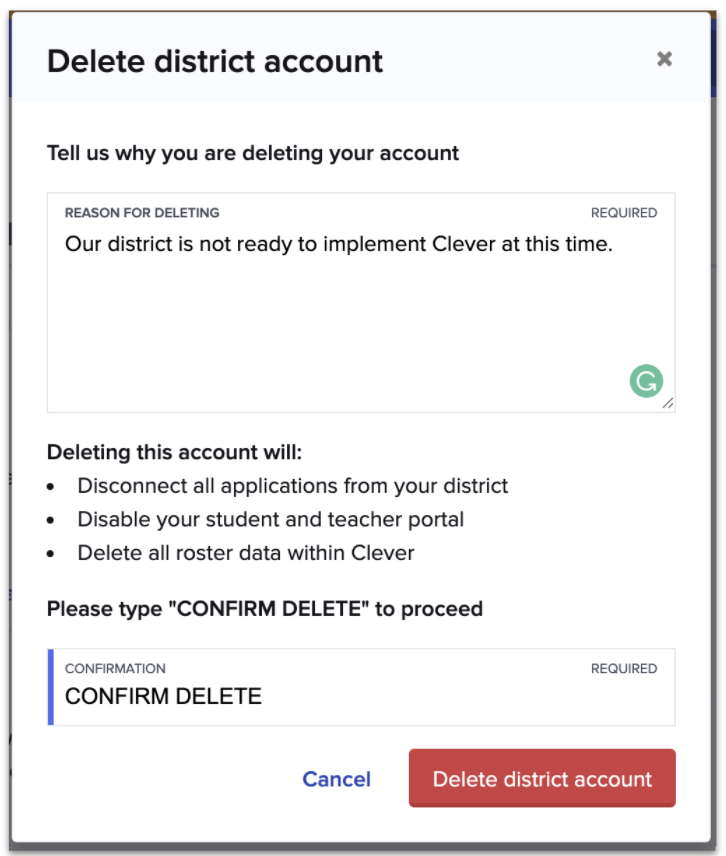Image resolution: width=726 pixels, height=856 pixels.
Task: Select the close cross at top right
Action: [x=665, y=59]
